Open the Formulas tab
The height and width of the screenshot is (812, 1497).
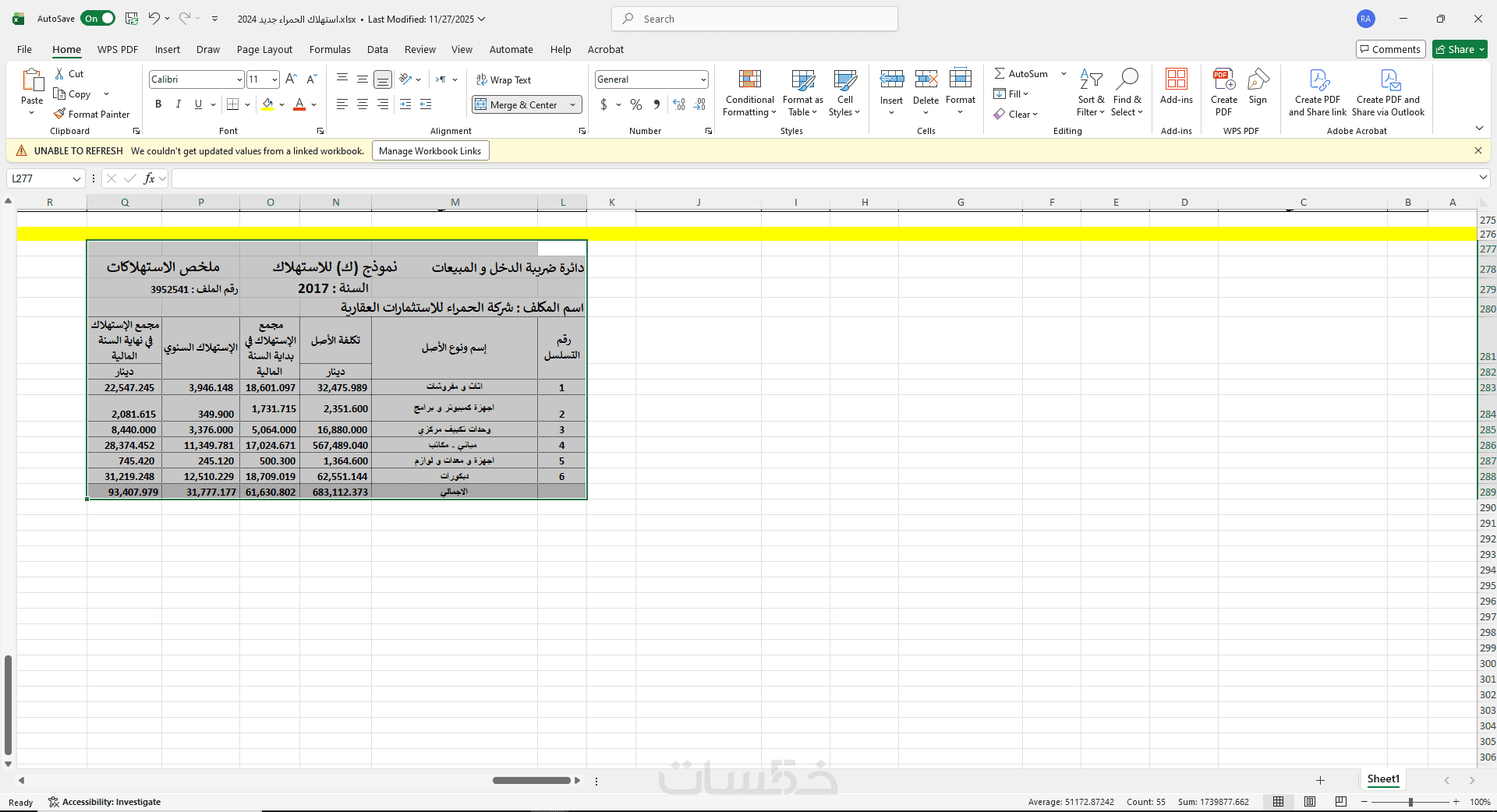330,49
